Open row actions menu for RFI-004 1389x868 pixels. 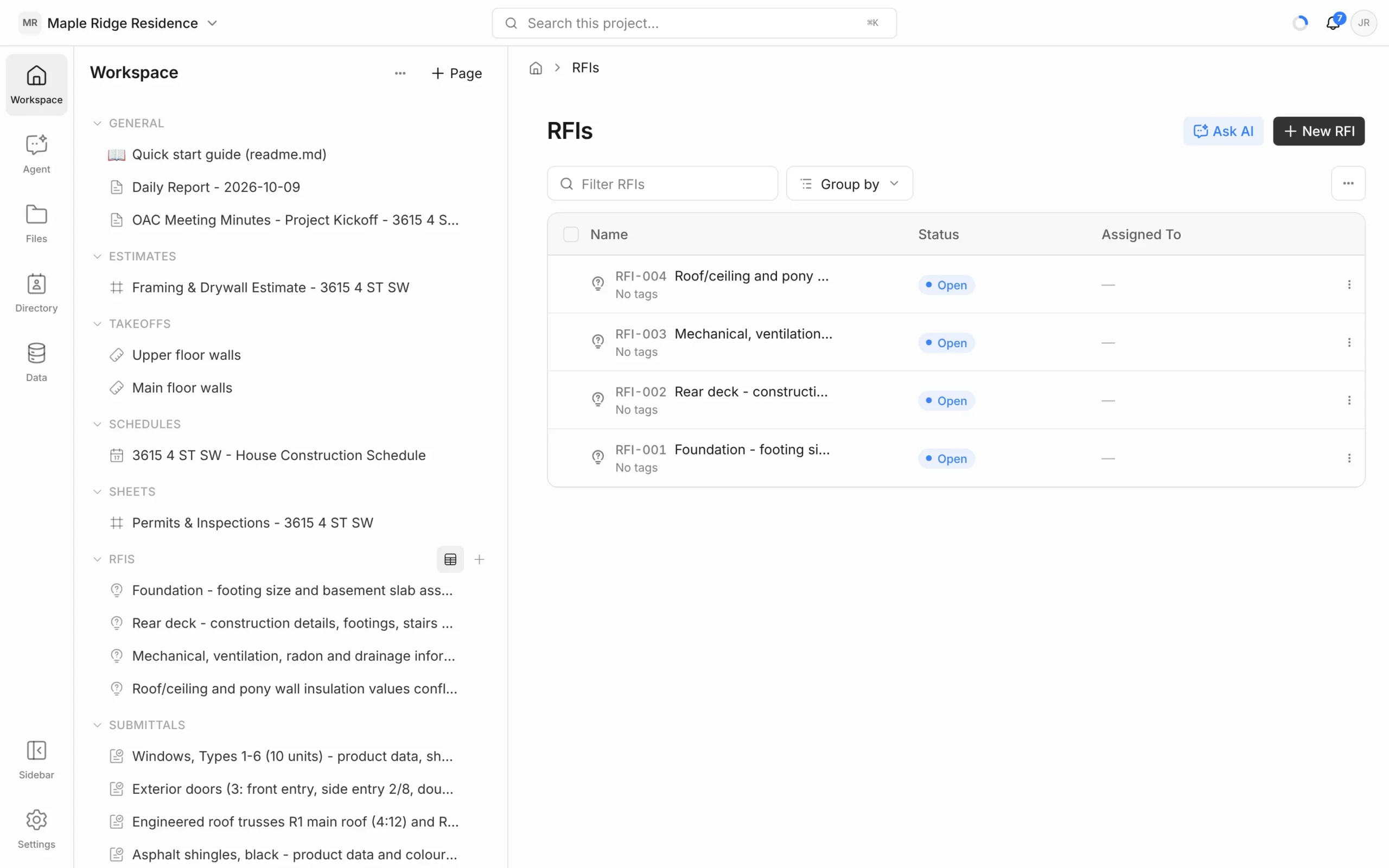point(1349,285)
